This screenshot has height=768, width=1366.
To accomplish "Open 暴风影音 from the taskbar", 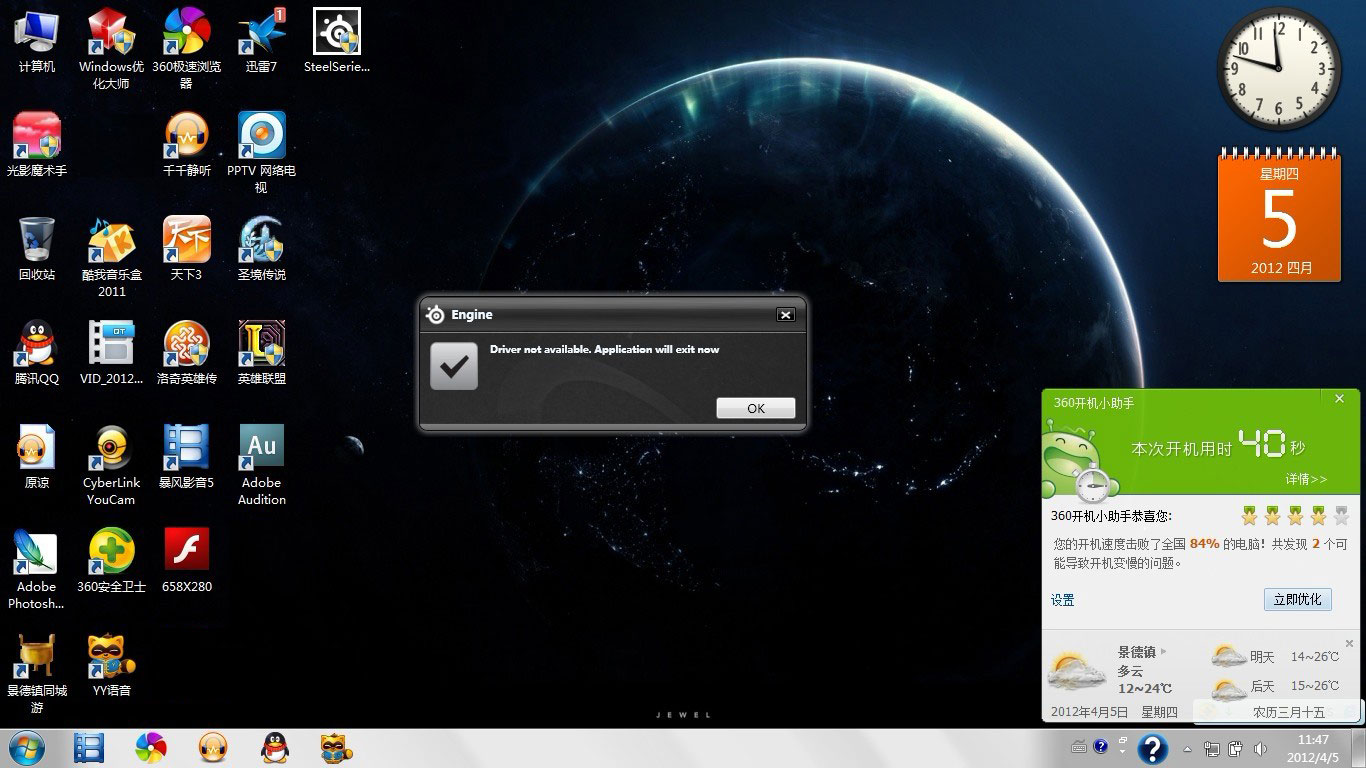I will 89,747.
